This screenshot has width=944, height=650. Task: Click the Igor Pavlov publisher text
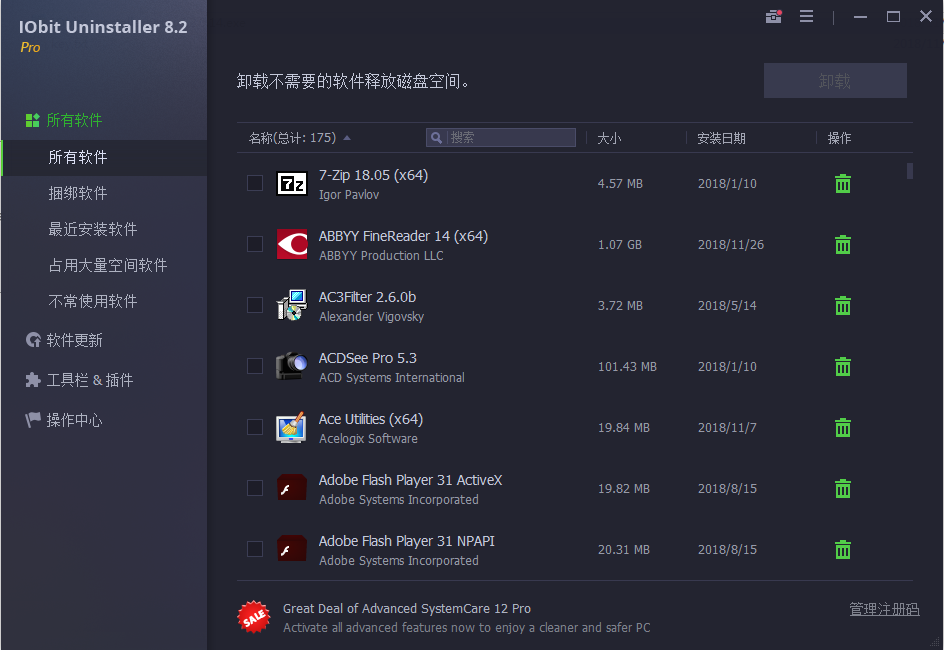tap(349, 195)
